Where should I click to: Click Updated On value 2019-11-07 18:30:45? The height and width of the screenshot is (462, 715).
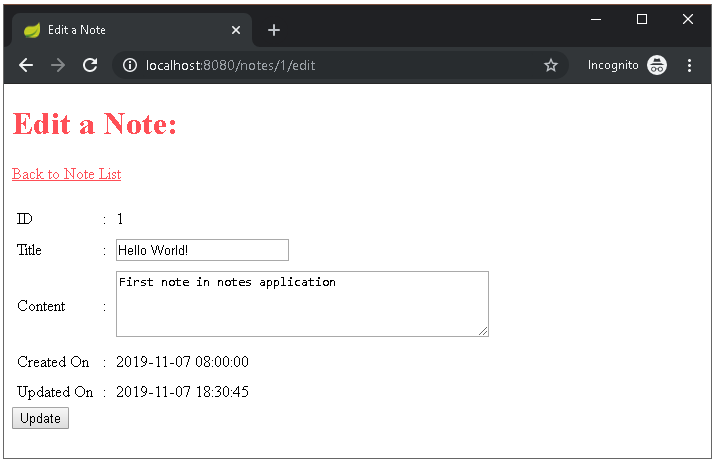[x=182, y=392]
